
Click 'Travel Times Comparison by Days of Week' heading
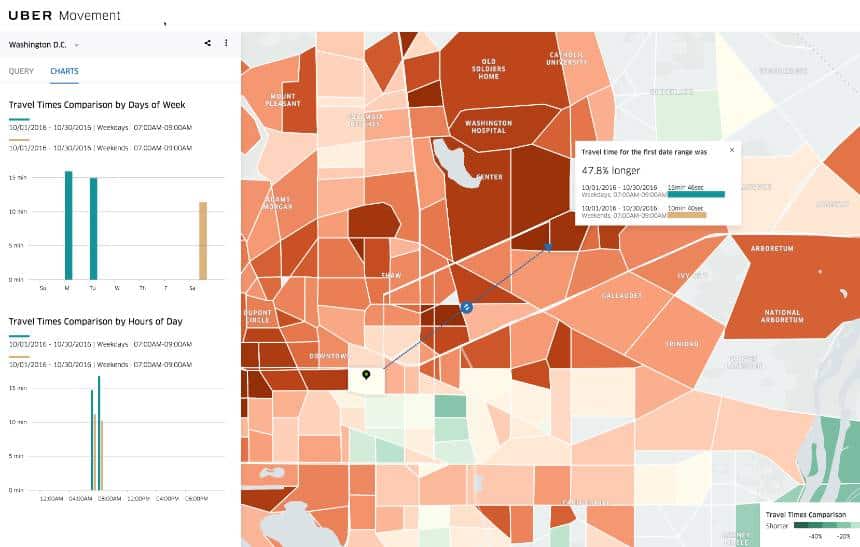(x=97, y=105)
